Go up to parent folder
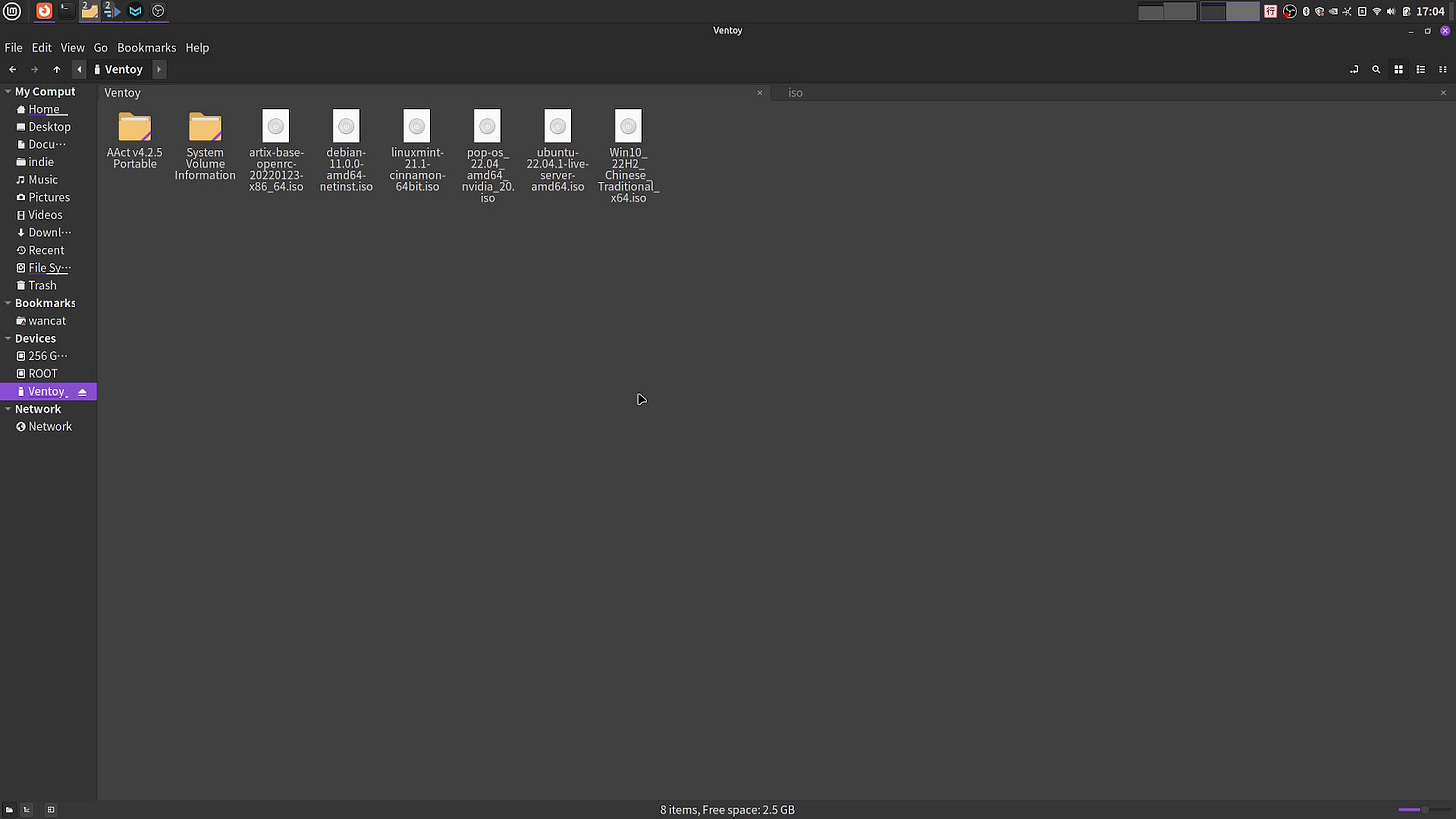Viewport: 1456px width, 819px height. [x=57, y=69]
